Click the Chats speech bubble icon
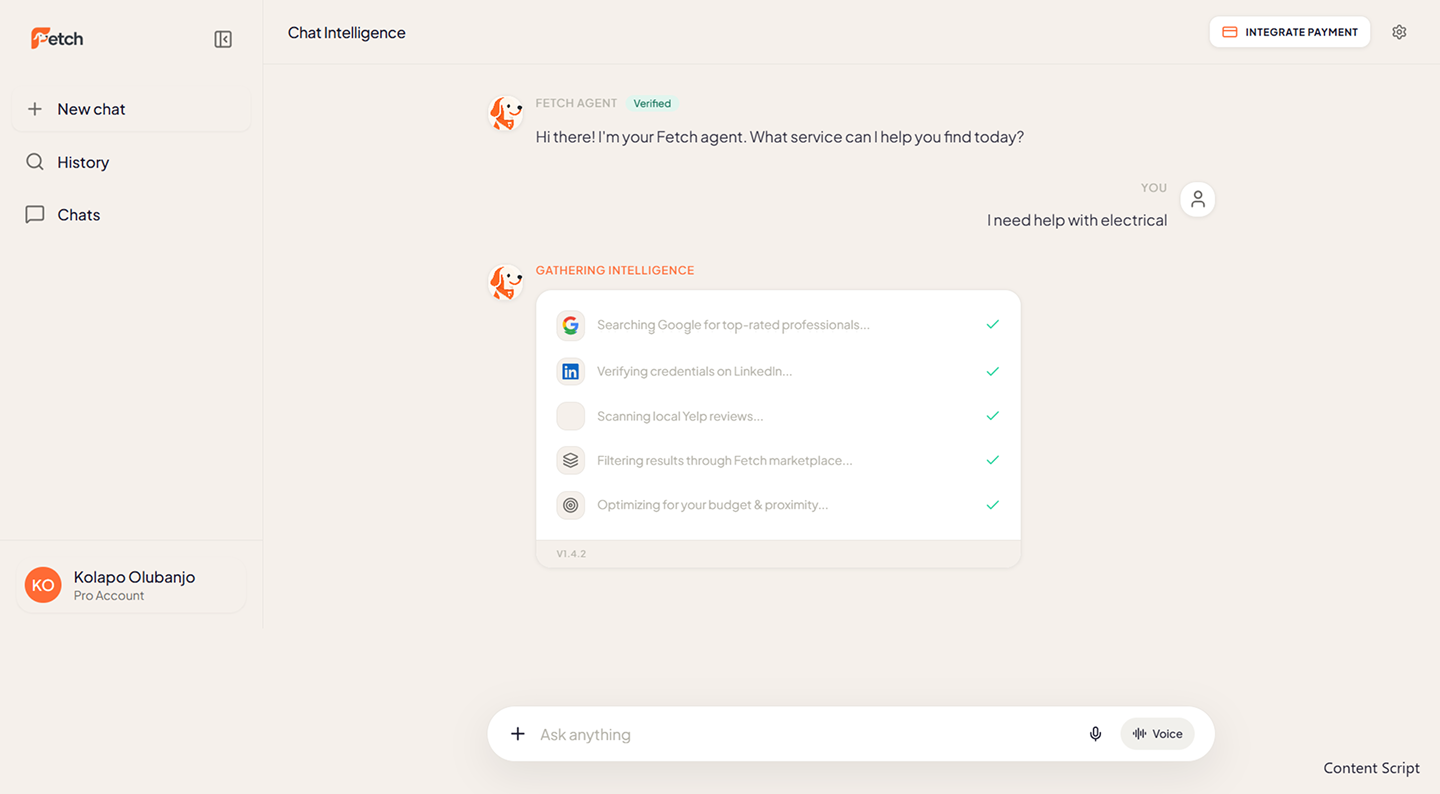1440x794 pixels. pos(35,215)
